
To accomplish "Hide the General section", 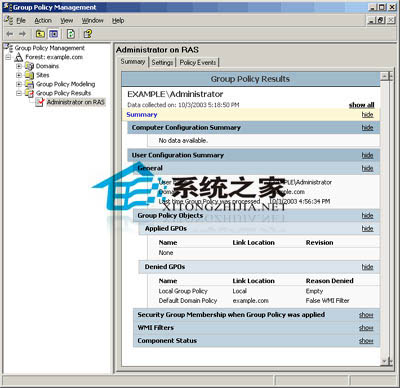I will [x=368, y=168].
